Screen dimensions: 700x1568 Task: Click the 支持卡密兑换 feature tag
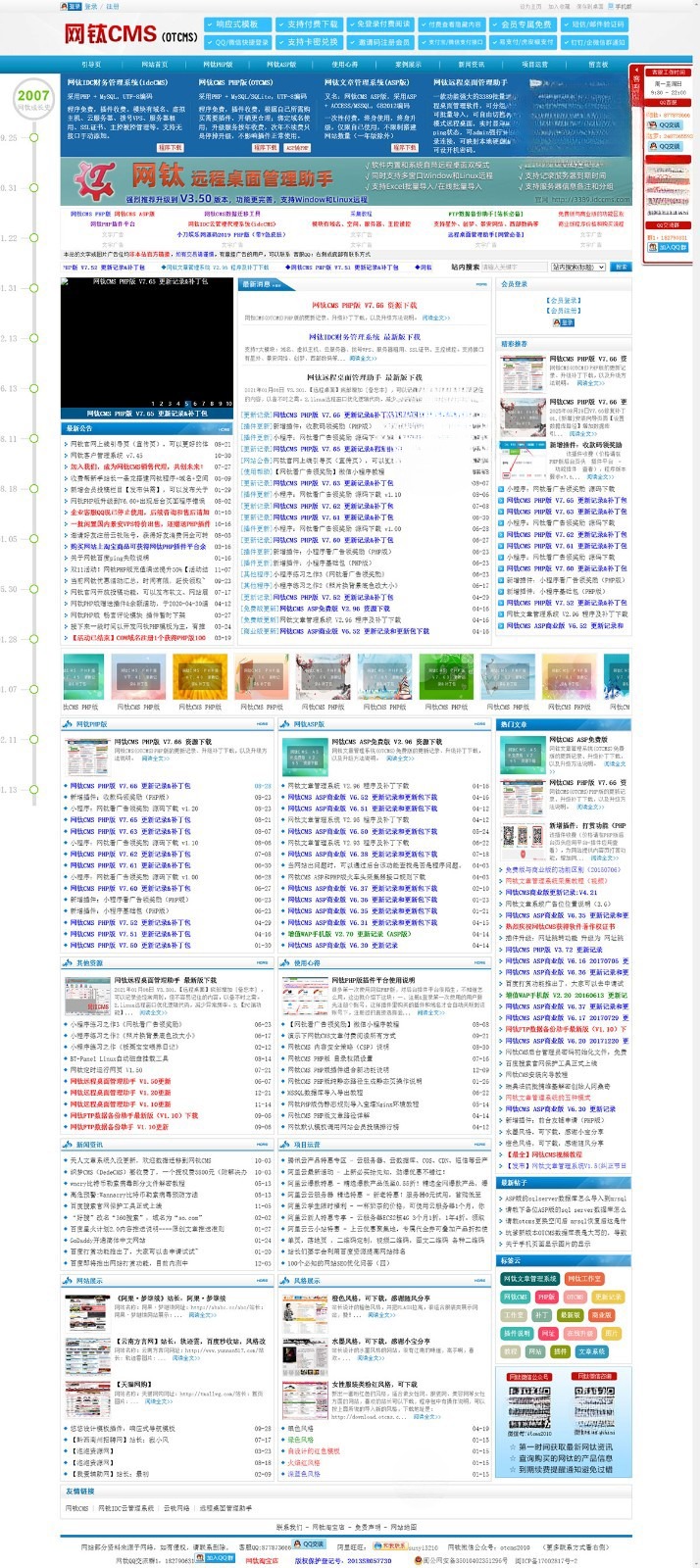pyautogui.click(x=309, y=42)
